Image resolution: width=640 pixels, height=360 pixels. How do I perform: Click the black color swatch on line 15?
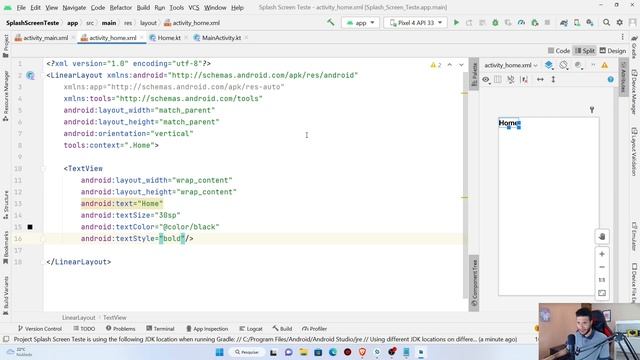click(30, 227)
